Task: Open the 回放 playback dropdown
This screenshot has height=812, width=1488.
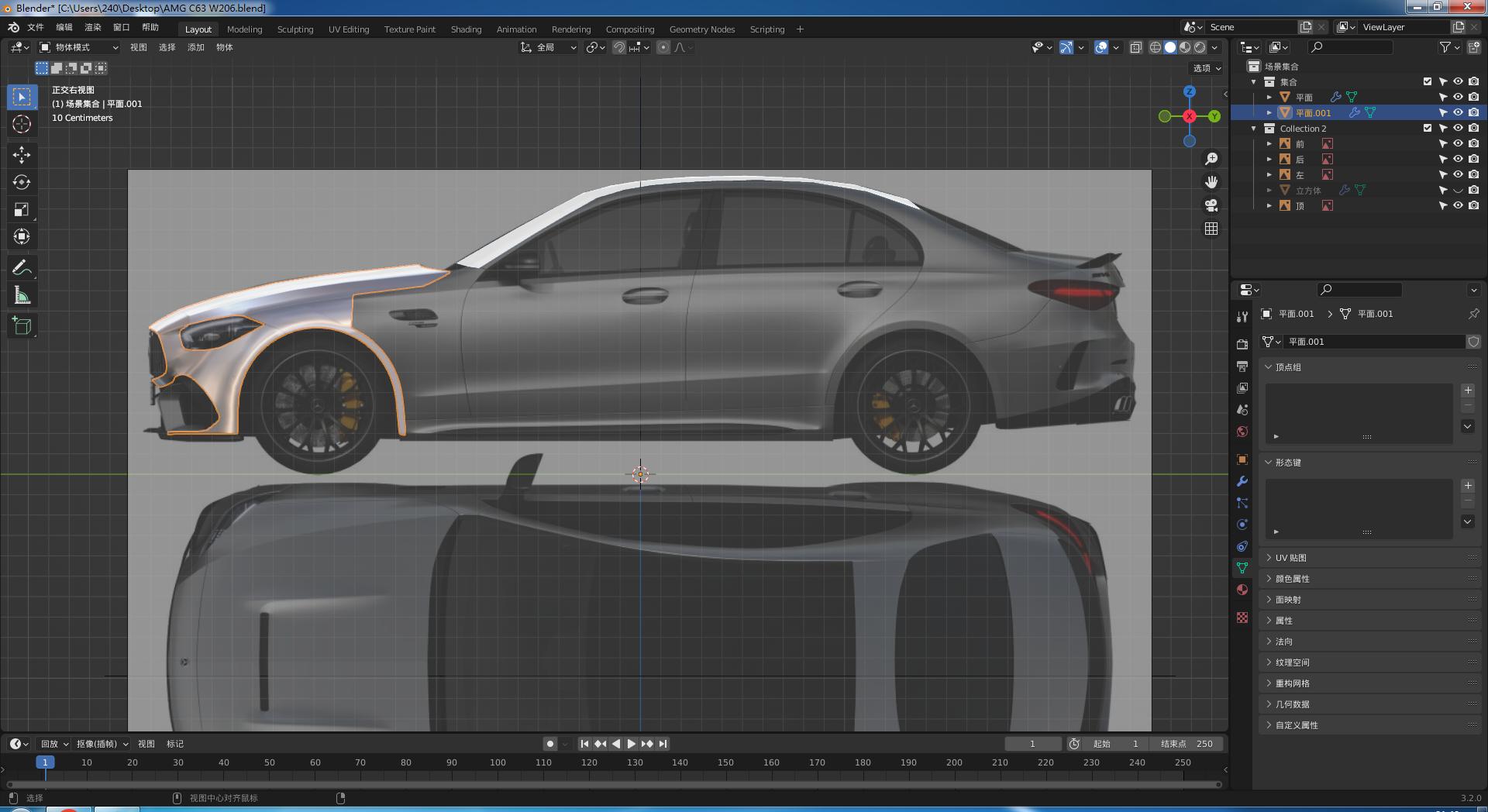Action: pyautogui.click(x=54, y=744)
